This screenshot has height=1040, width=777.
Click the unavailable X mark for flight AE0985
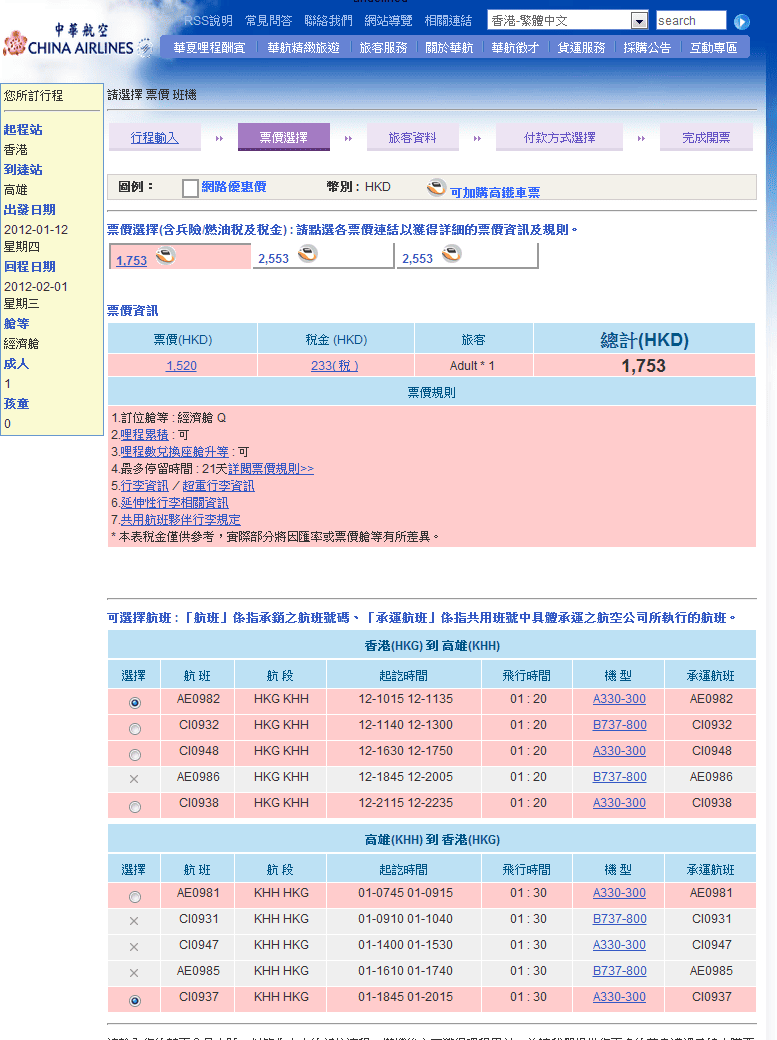click(134, 972)
